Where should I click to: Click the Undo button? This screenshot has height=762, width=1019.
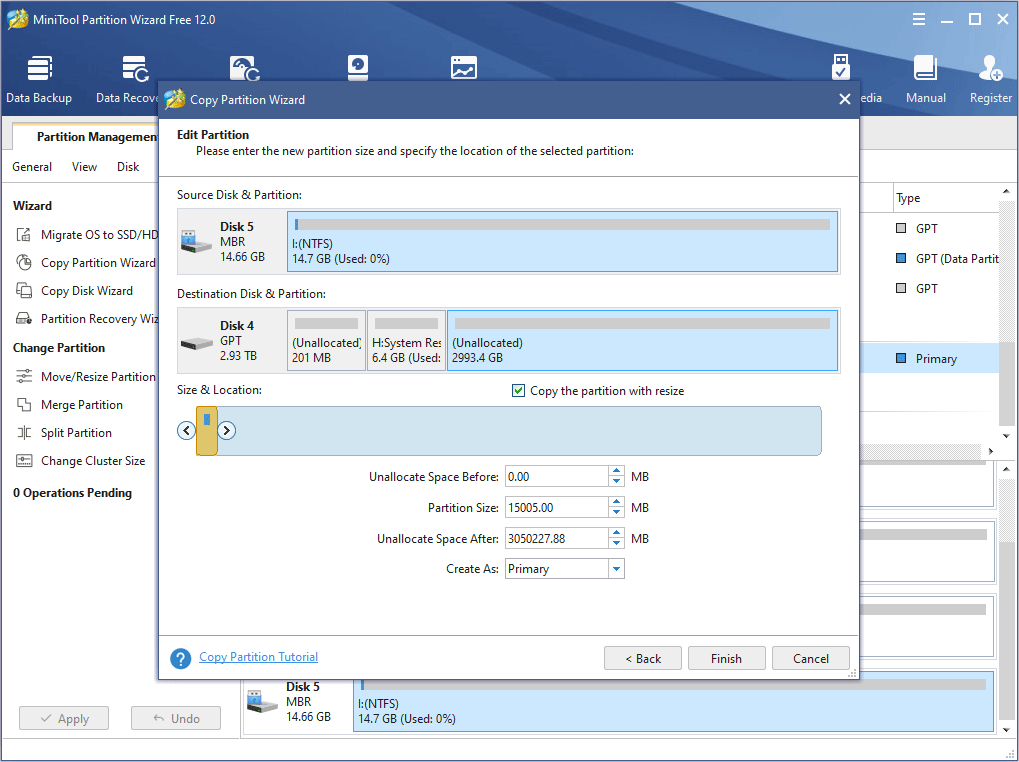pos(176,718)
